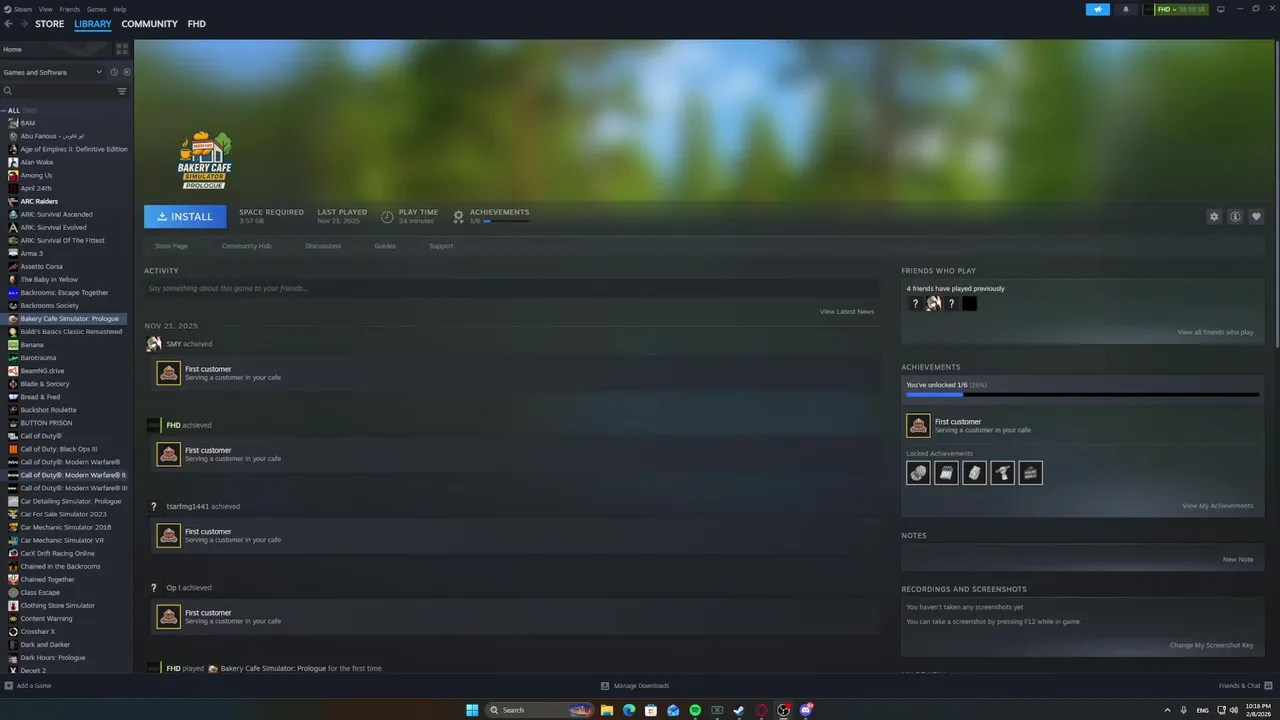Open the Help menu

pos(120,9)
